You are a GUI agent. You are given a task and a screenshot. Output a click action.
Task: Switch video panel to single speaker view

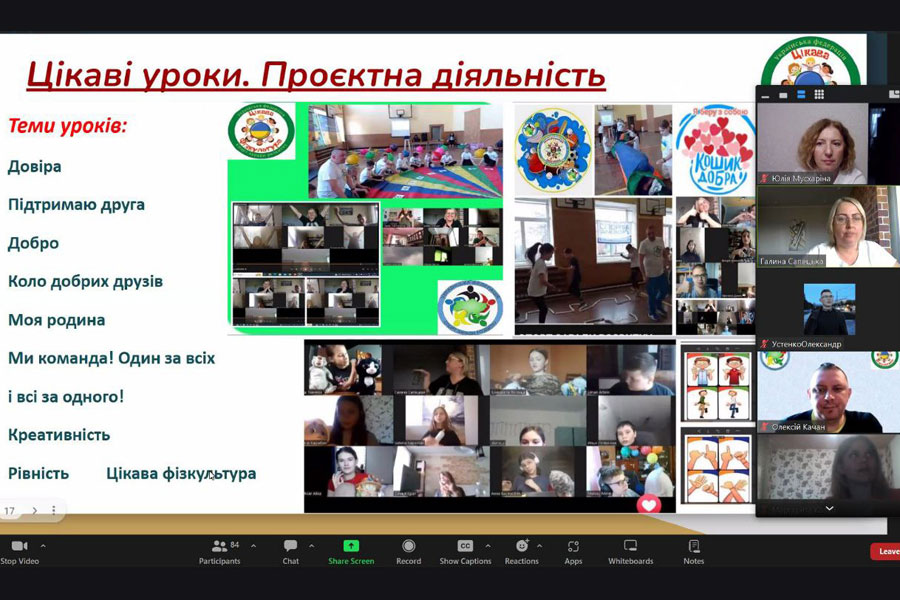tap(783, 95)
